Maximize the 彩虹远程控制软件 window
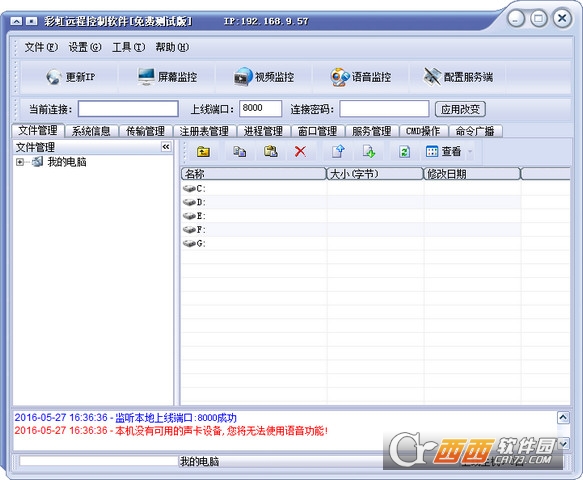Image resolution: width=583 pixels, height=480 pixels. coord(539,18)
